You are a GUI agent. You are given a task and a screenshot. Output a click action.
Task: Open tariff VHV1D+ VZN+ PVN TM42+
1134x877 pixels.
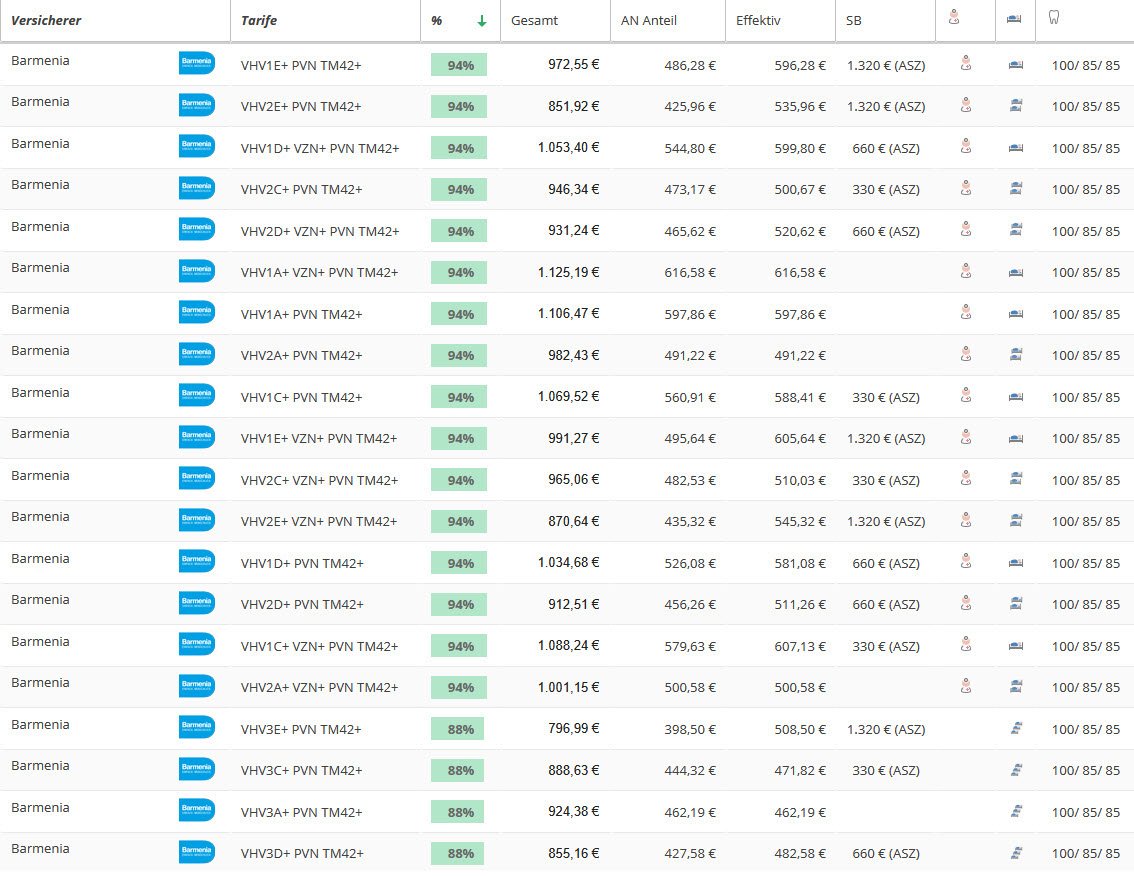click(x=320, y=148)
